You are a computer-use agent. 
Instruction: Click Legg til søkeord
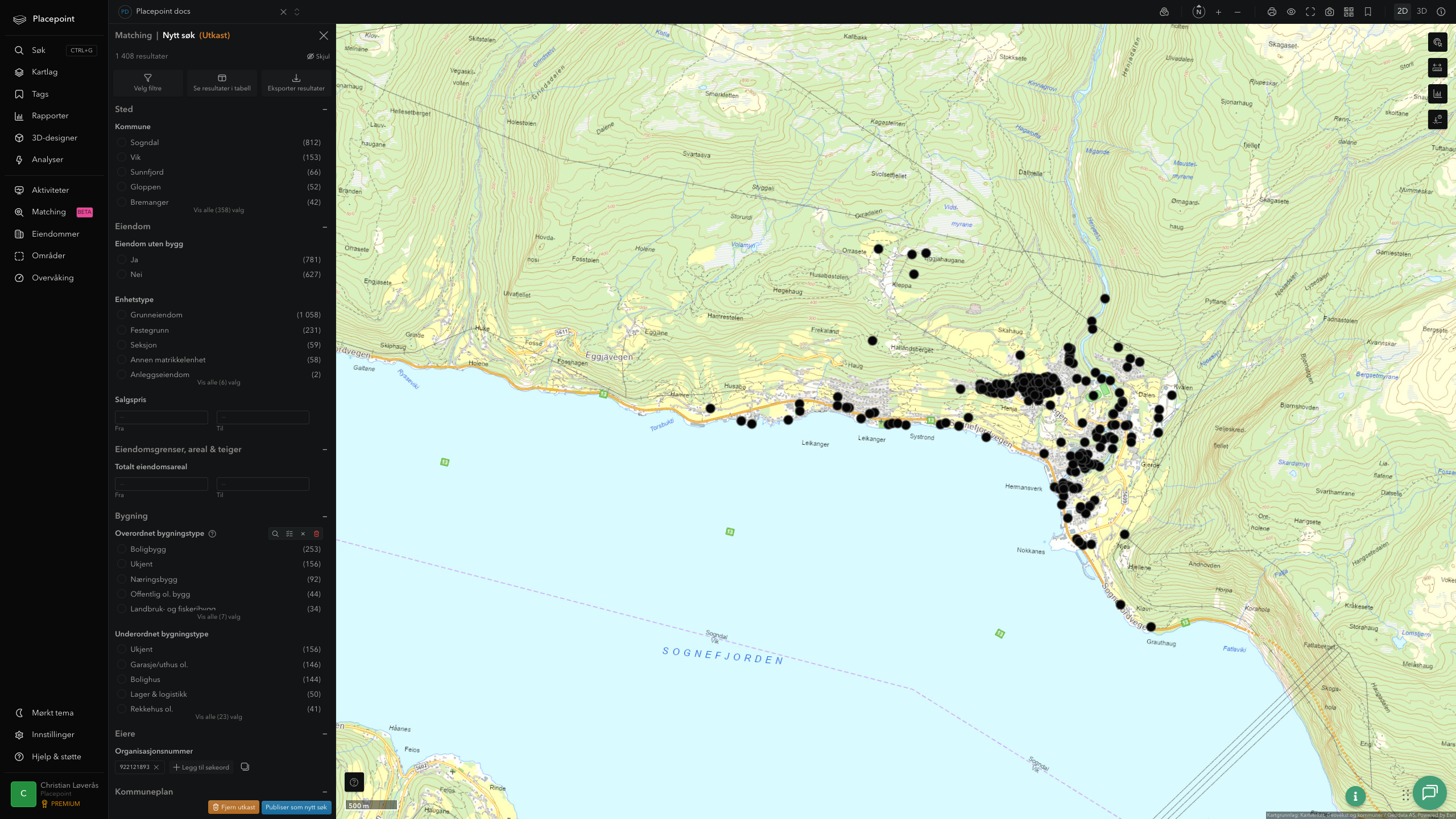click(201, 767)
